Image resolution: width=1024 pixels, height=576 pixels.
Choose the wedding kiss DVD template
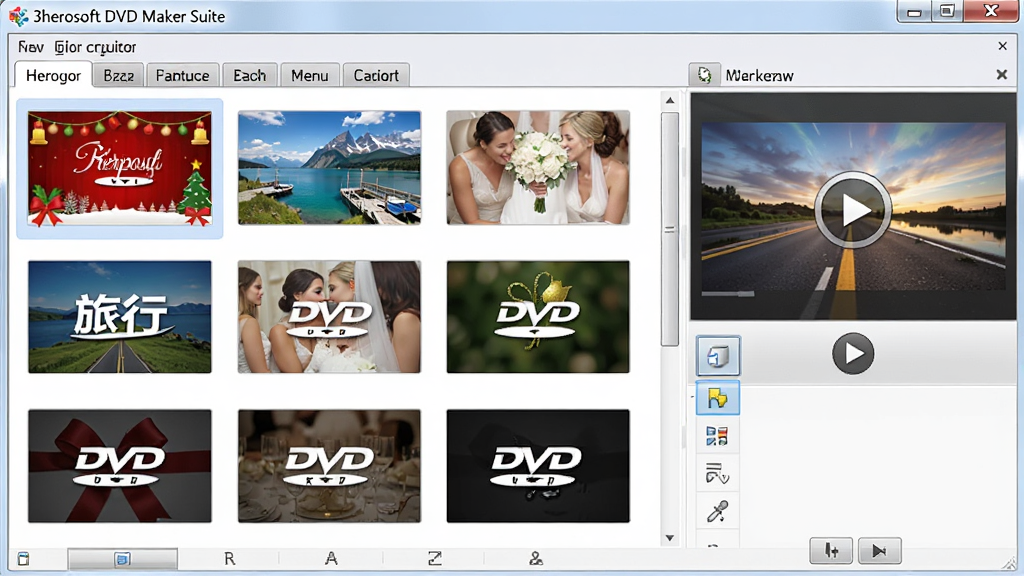pos(329,317)
